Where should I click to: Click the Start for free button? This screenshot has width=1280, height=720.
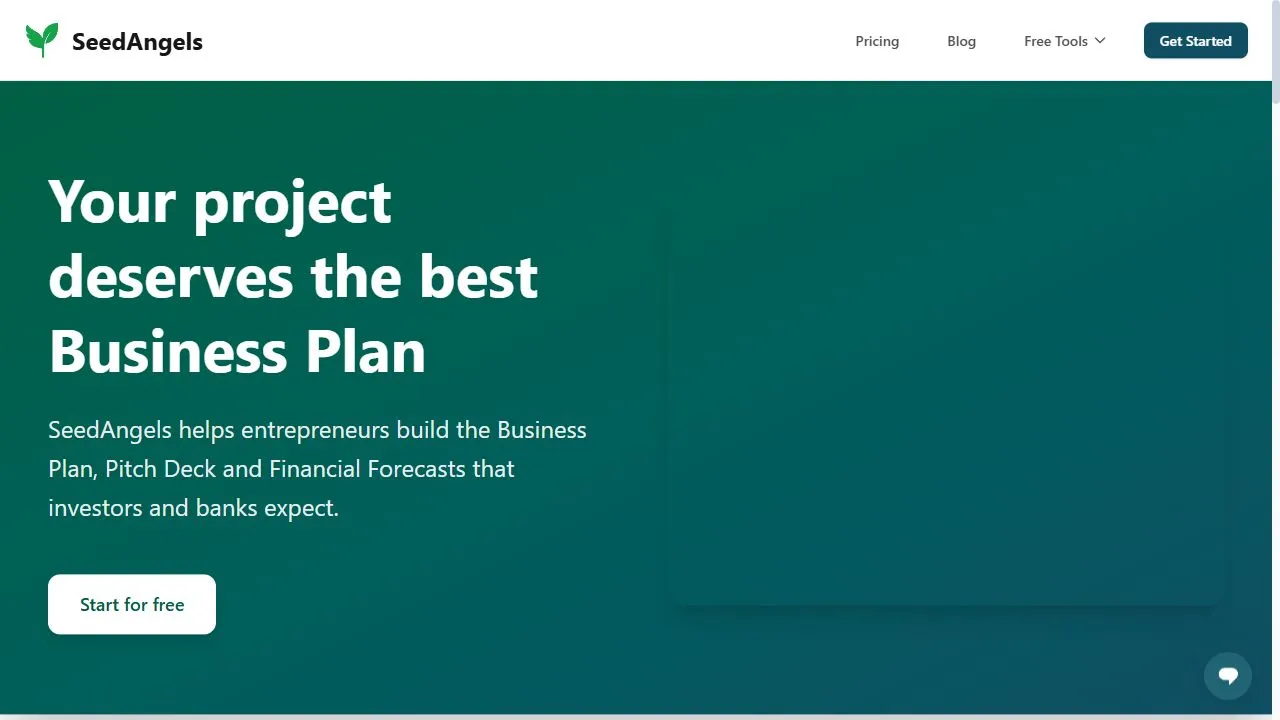(132, 604)
